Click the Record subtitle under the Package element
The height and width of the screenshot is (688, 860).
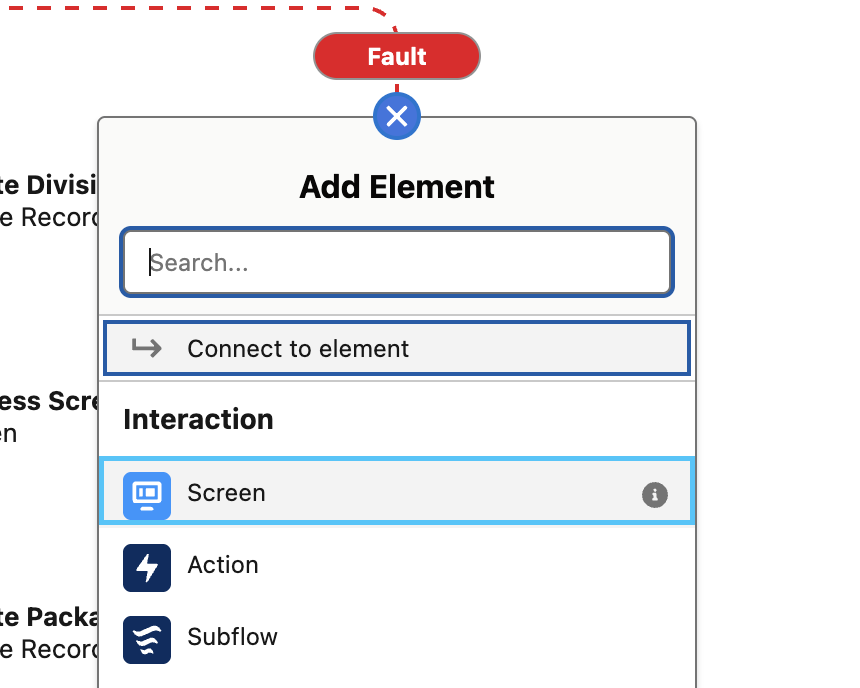[50, 648]
